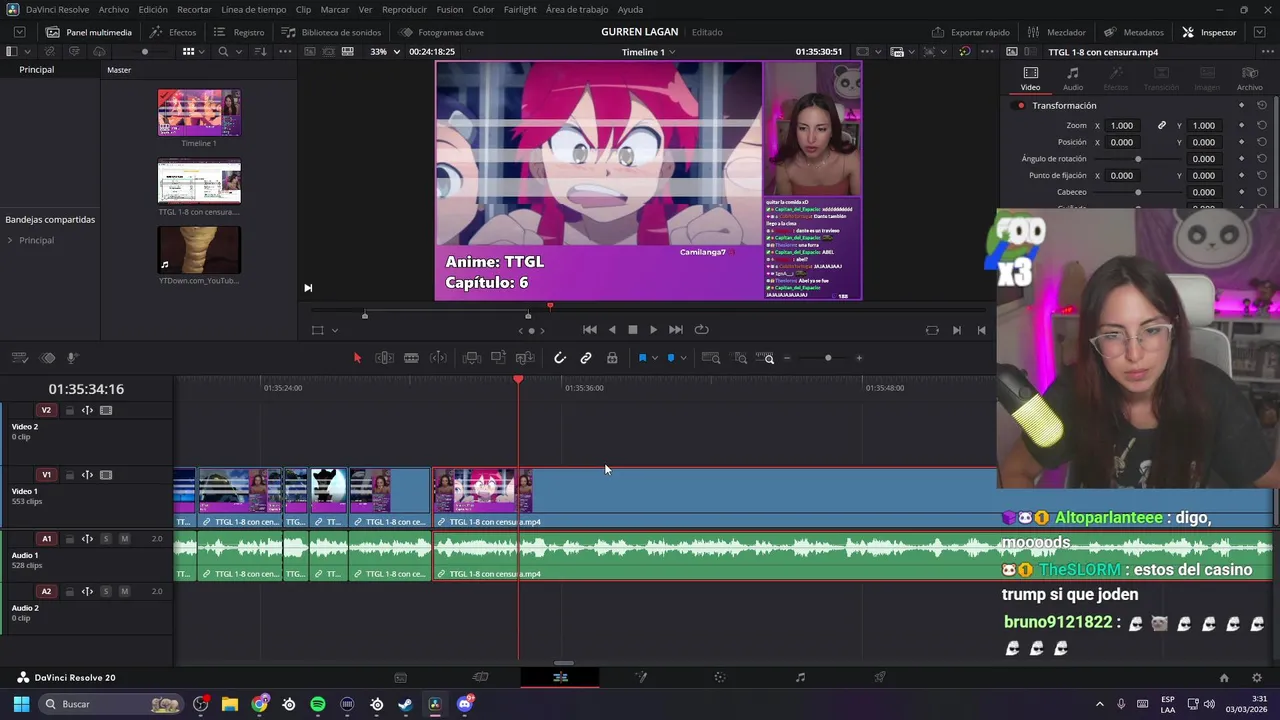Jump to first frame in viewer
Screen dimensions: 1280x720
click(590, 330)
